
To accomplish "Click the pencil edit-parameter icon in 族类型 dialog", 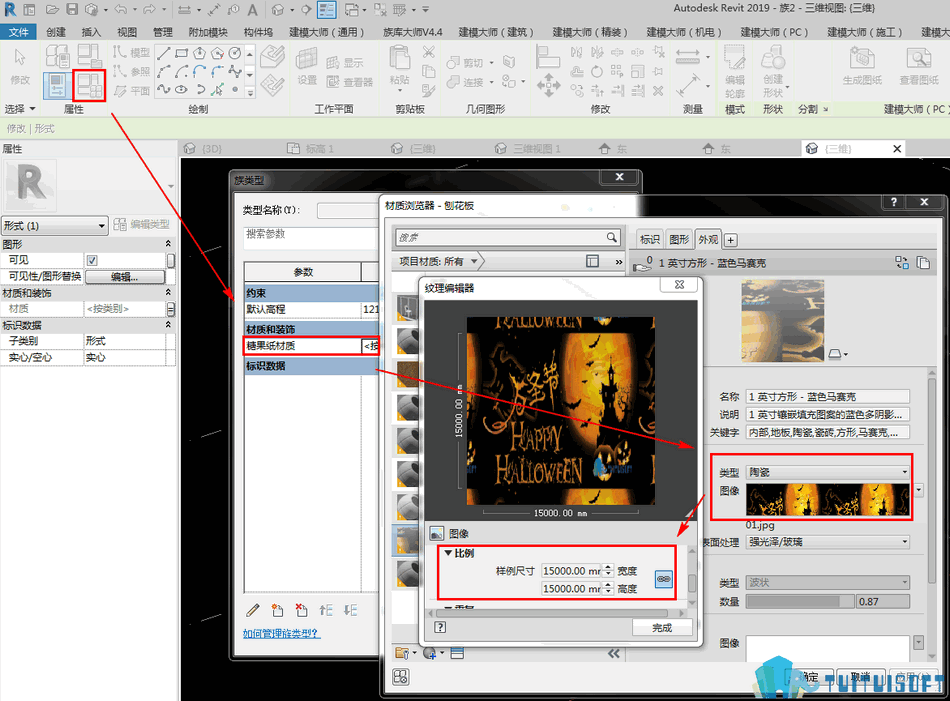I will [253, 610].
